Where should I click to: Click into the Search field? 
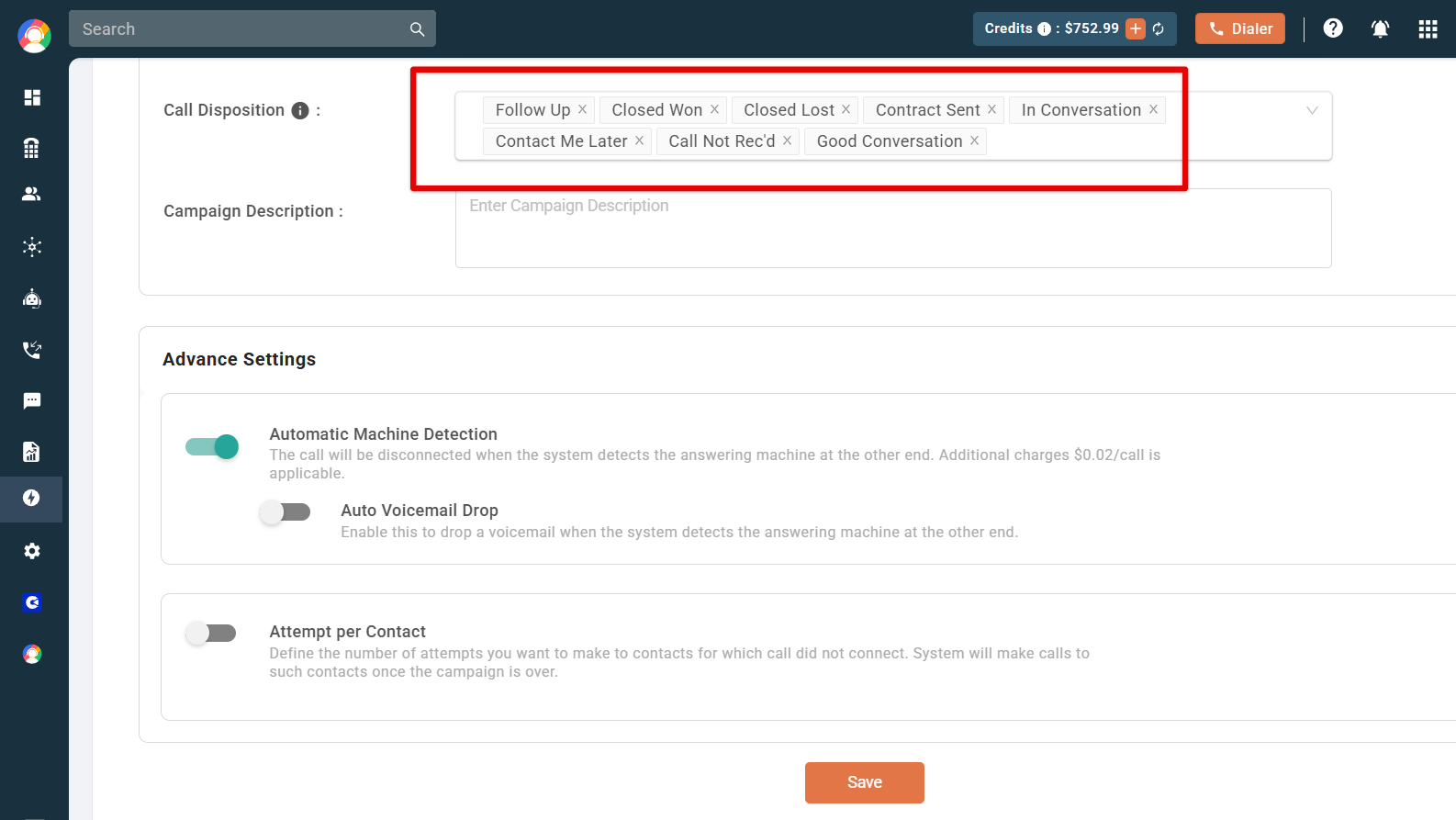point(252,28)
